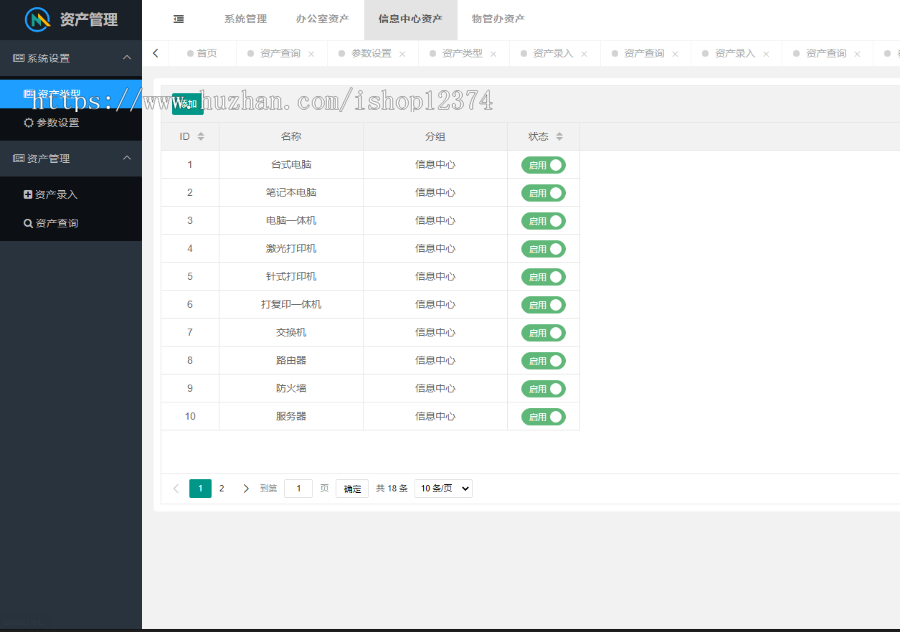Disable the 激光打印机 status switch
This screenshot has height=632, width=900.
coord(543,249)
